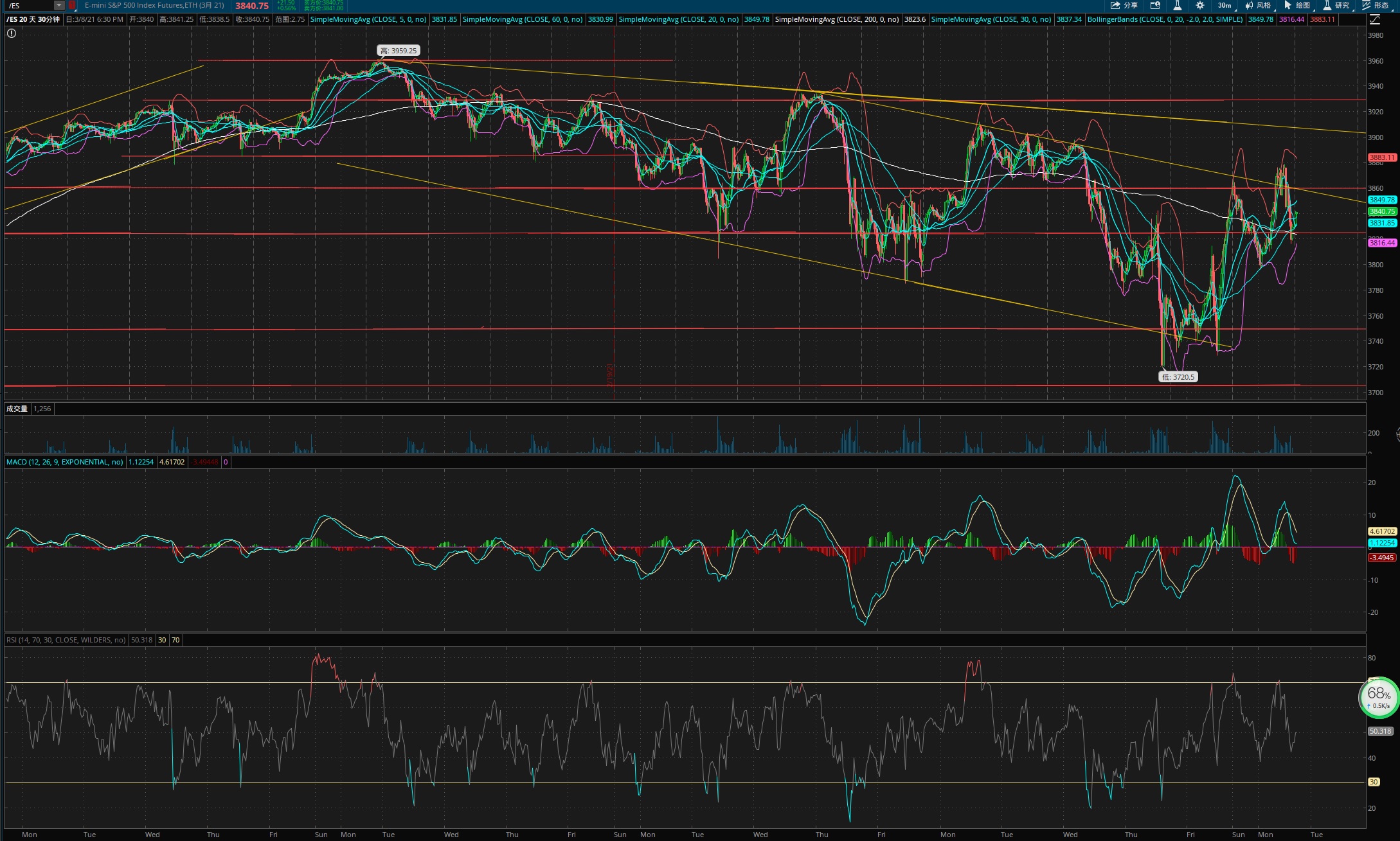Image resolution: width=1400 pixels, height=841 pixels.
Task: Select SimpleMovingAvg (CLOSE, 200) study label
Action: [x=837, y=19]
